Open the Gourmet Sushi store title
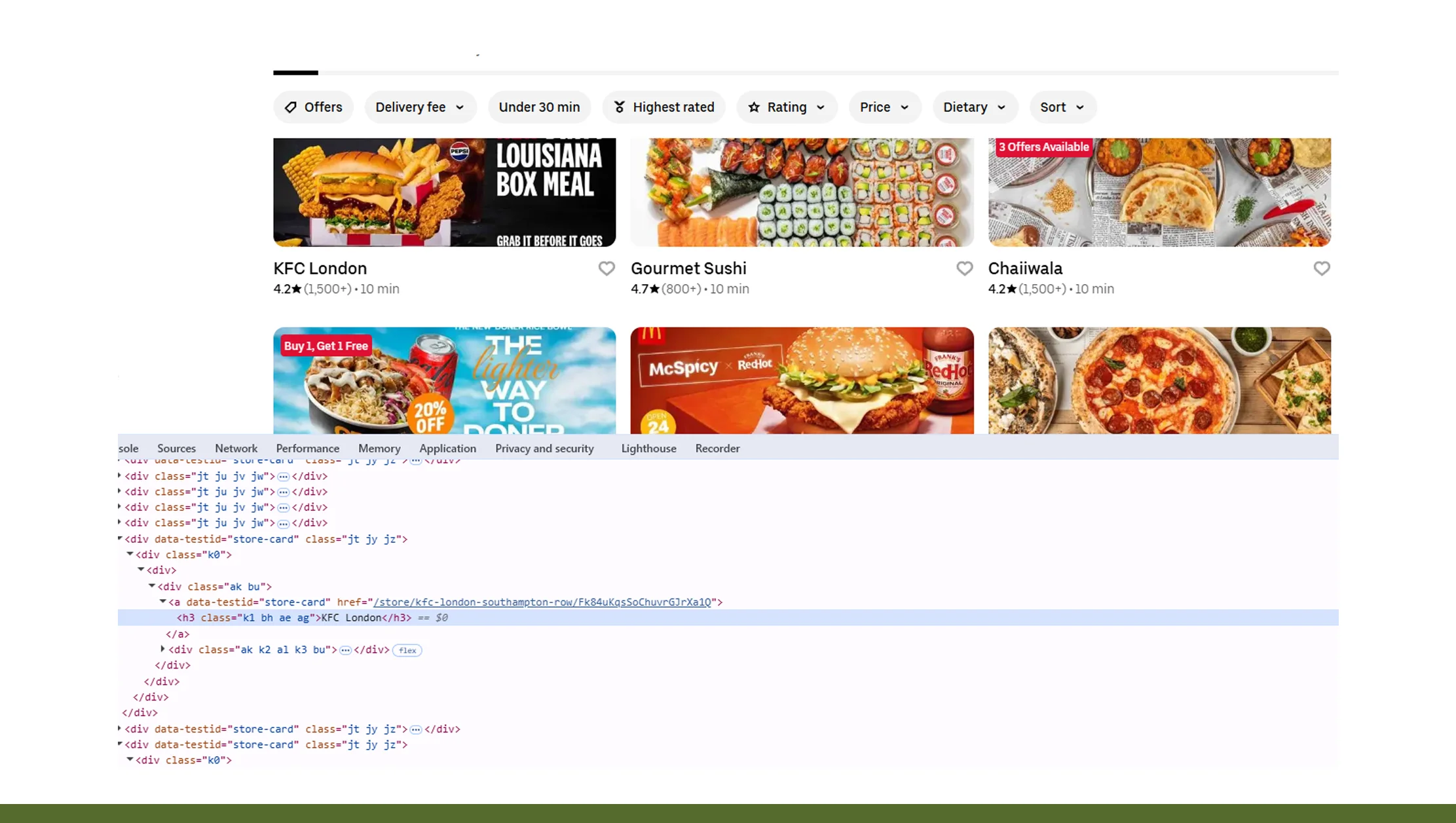Image resolution: width=1456 pixels, height=823 pixels. point(688,268)
